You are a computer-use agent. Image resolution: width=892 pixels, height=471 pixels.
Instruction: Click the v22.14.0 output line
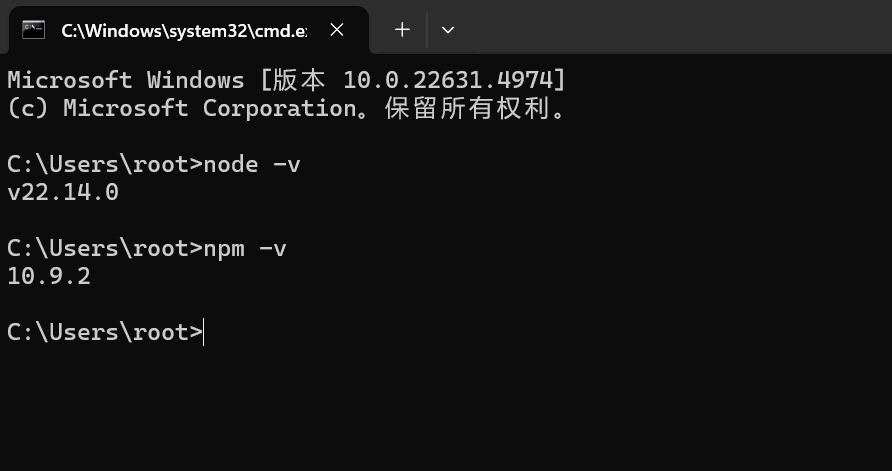[x=63, y=192]
